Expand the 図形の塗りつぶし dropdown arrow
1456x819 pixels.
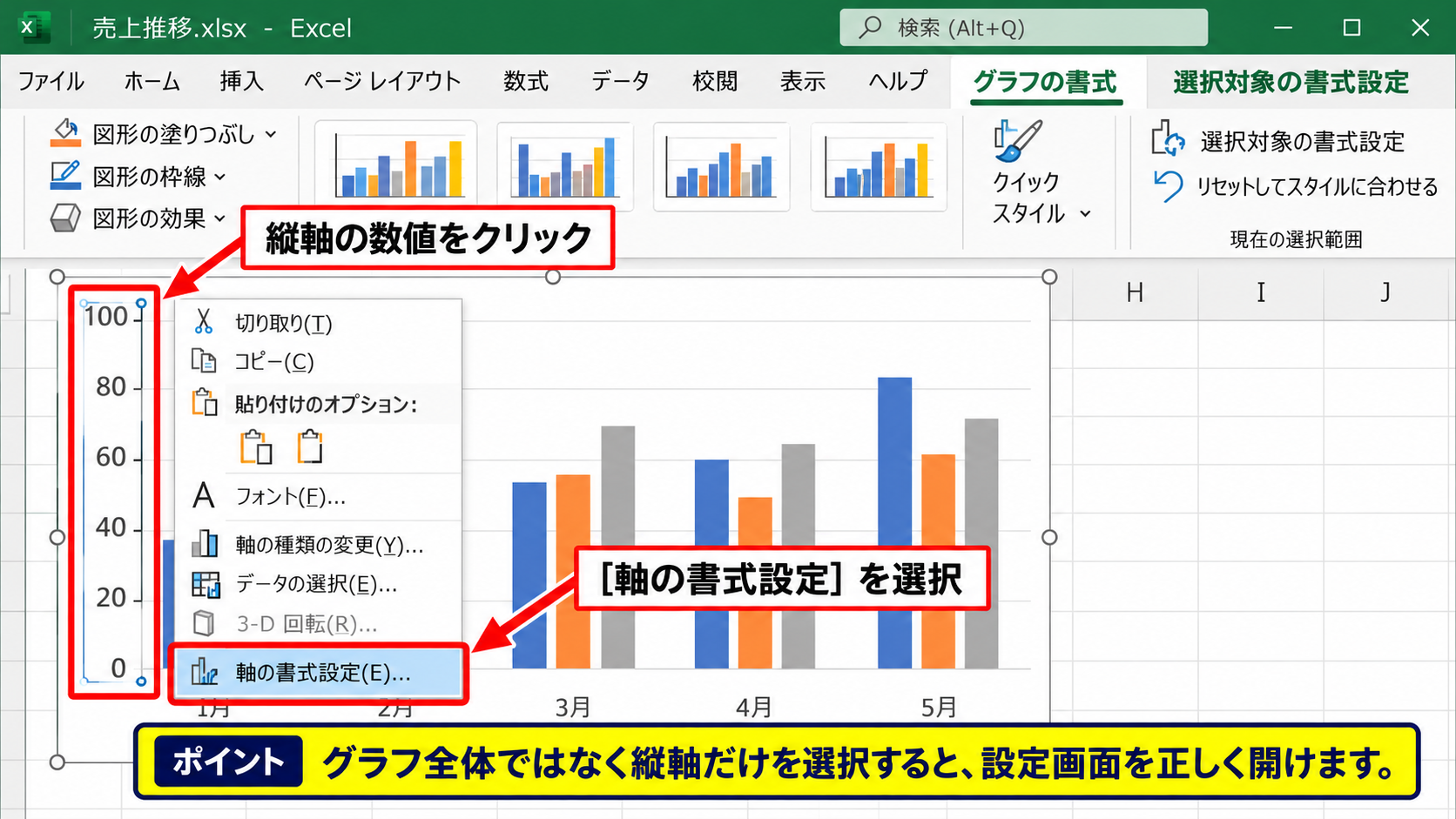point(271,134)
